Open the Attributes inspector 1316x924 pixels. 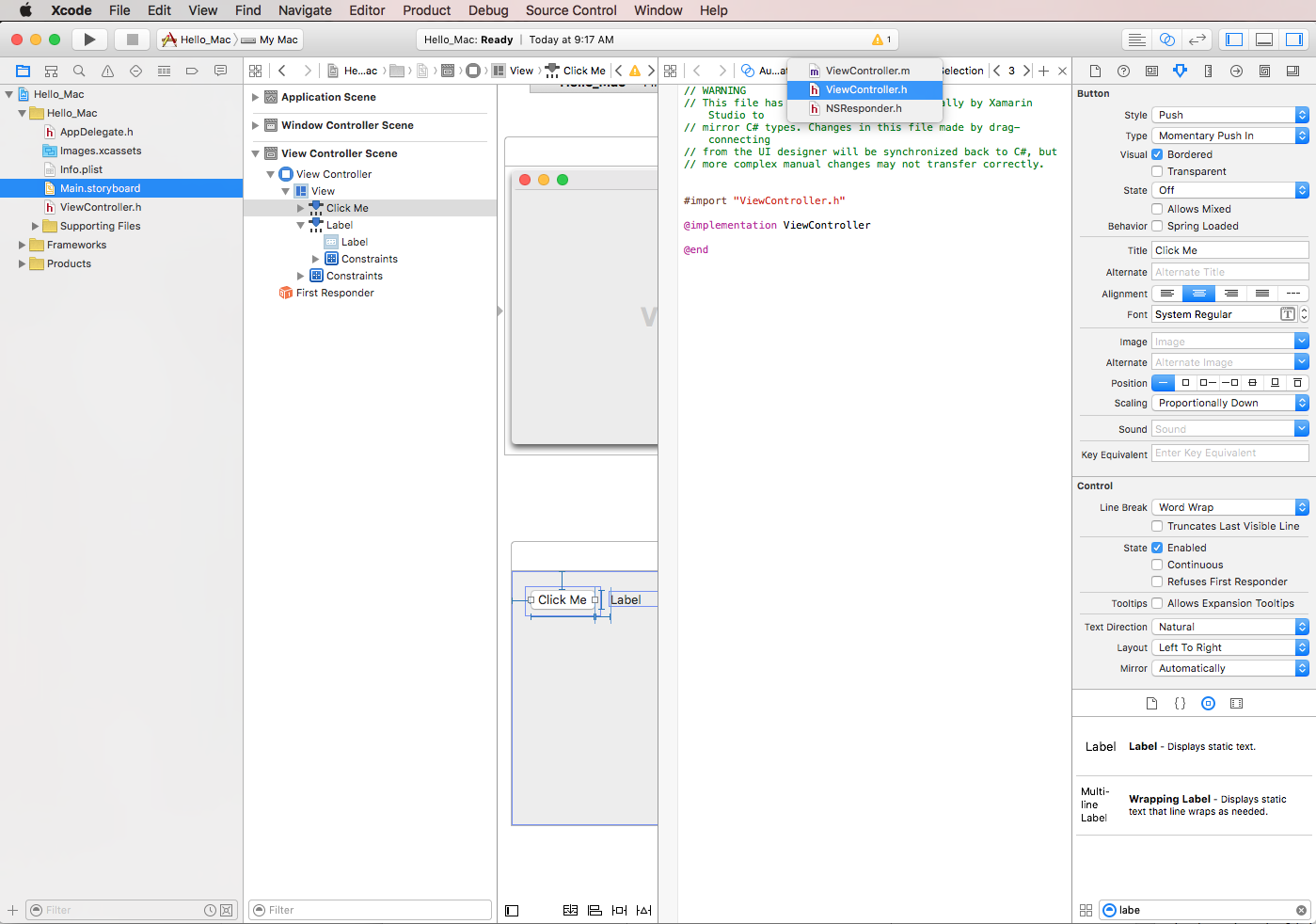1181,70
